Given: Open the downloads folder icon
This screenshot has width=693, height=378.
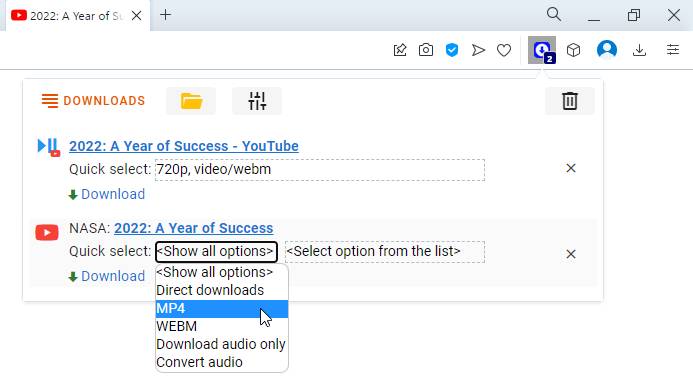Looking at the screenshot, I should pyautogui.click(x=191, y=101).
